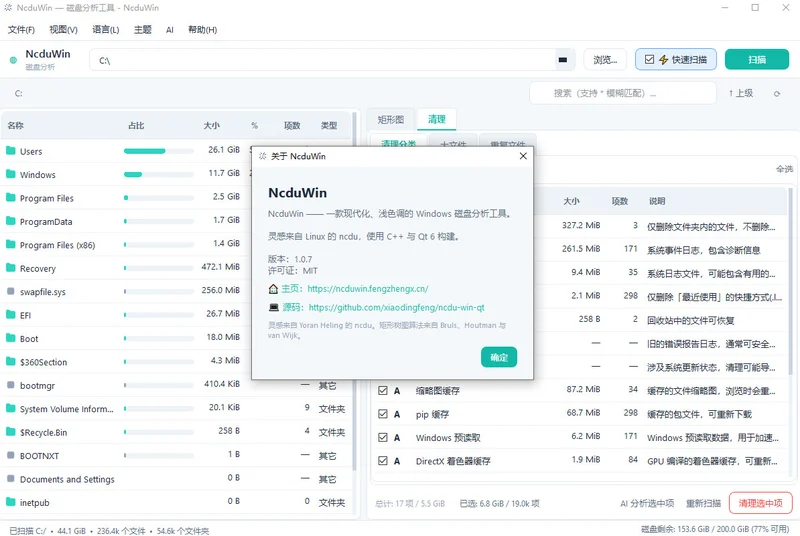Click the AI 分析选中项 button
The height and width of the screenshot is (536, 800).
click(x=647, y=503)
